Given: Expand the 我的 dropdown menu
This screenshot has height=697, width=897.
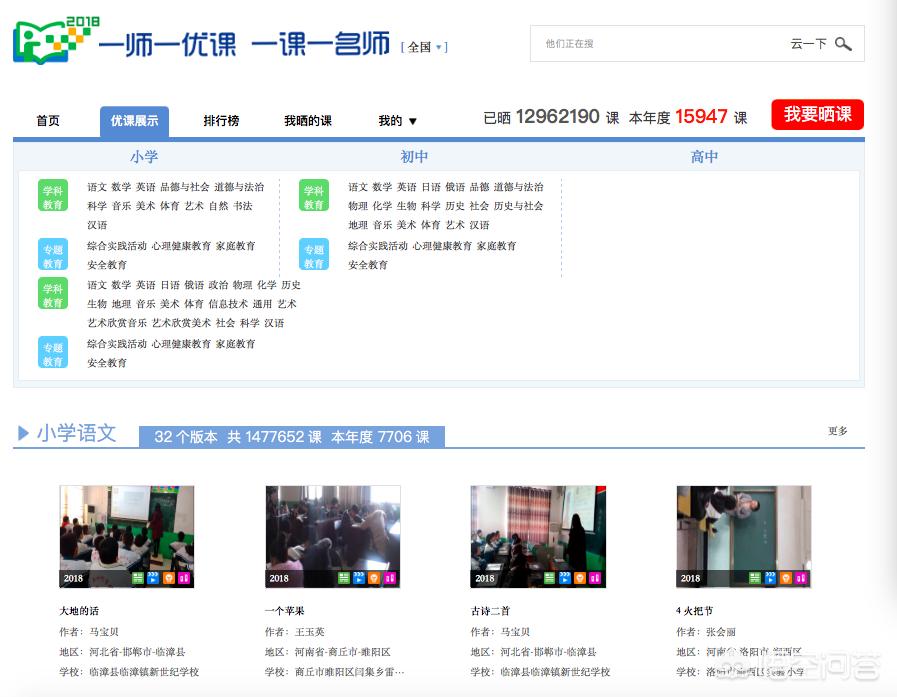Looking at the screenshot, I should tap(397, 120).
